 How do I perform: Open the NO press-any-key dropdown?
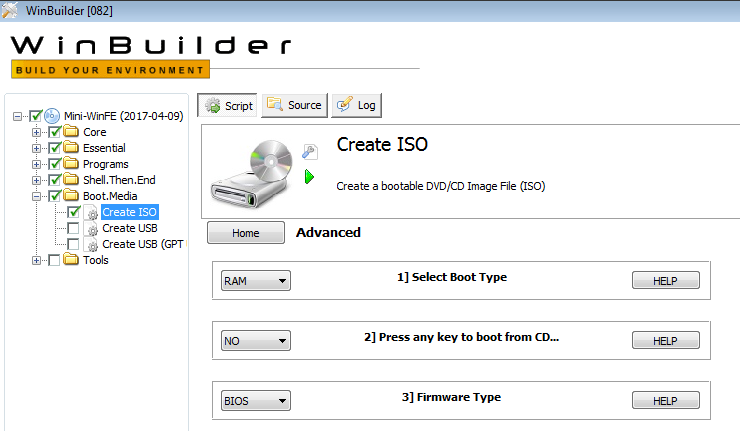click(255, 341)
